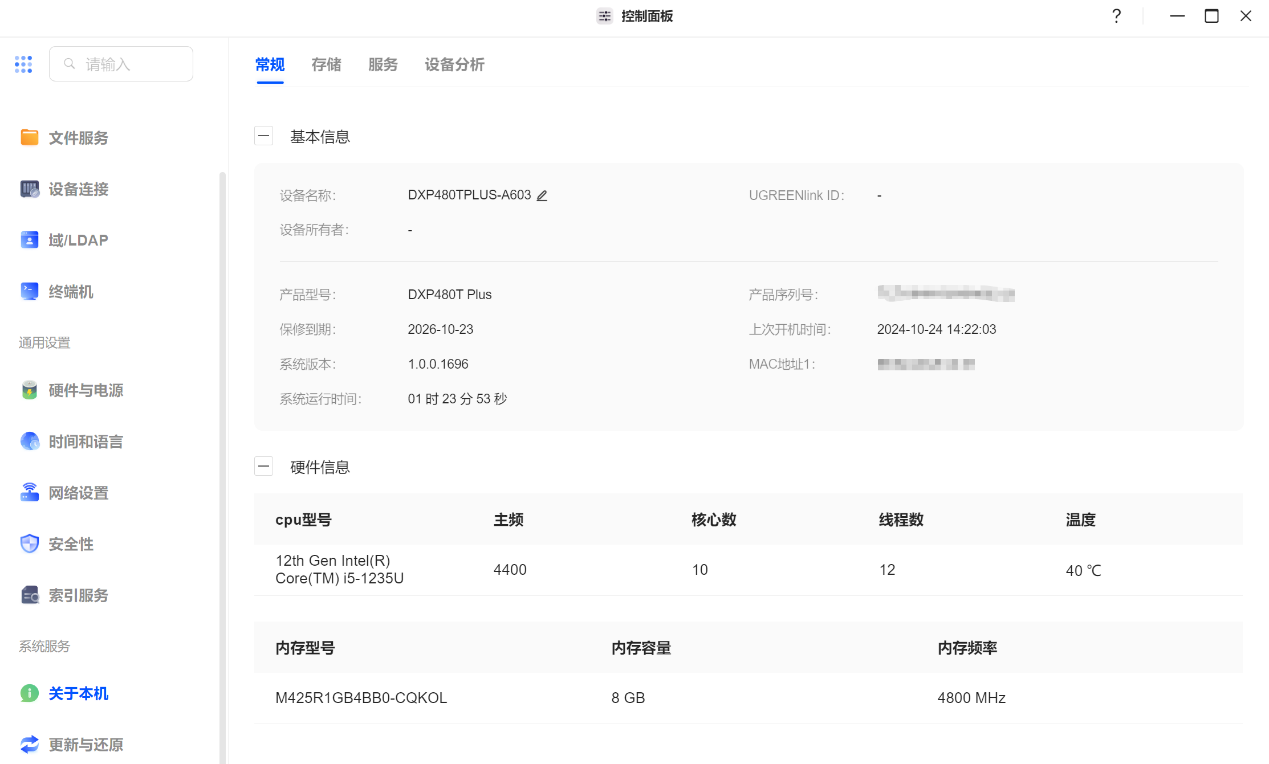Open the 设备分析 tab
Viewport: 1269px width, 764px height.
(x=454, y=65)
